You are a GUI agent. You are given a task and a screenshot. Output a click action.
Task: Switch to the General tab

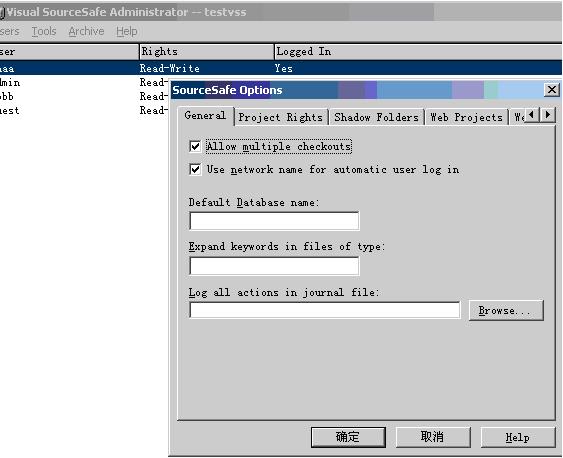(205, 116)
